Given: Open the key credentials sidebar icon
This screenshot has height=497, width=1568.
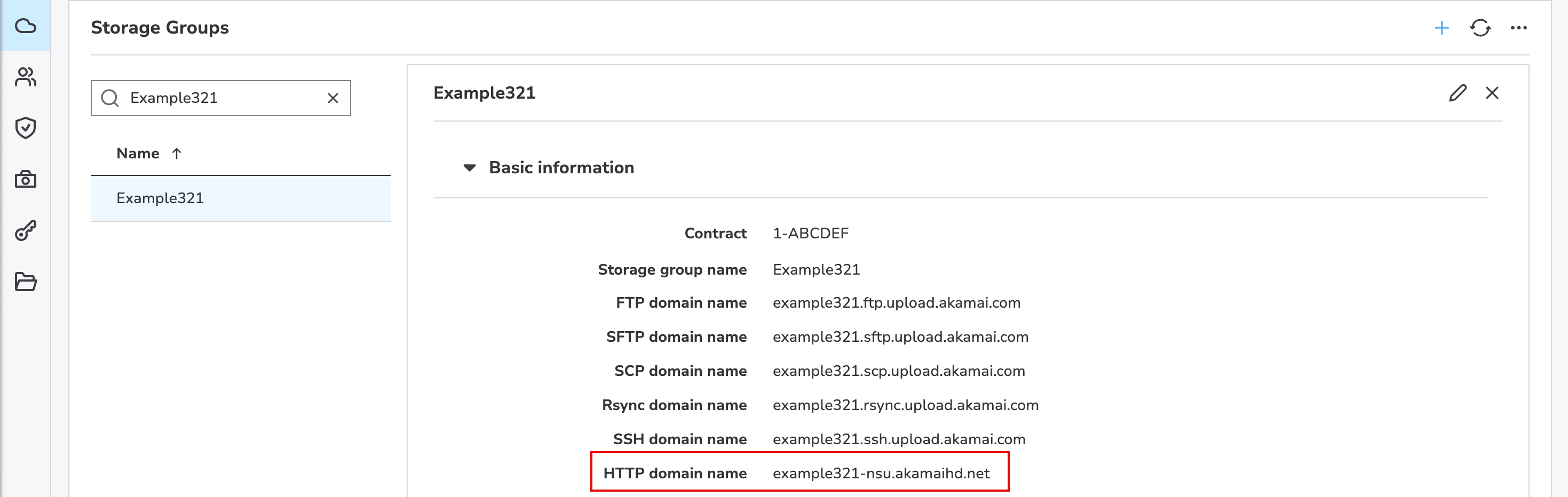Looking at the screenshot, I should (x=25, y=230).
